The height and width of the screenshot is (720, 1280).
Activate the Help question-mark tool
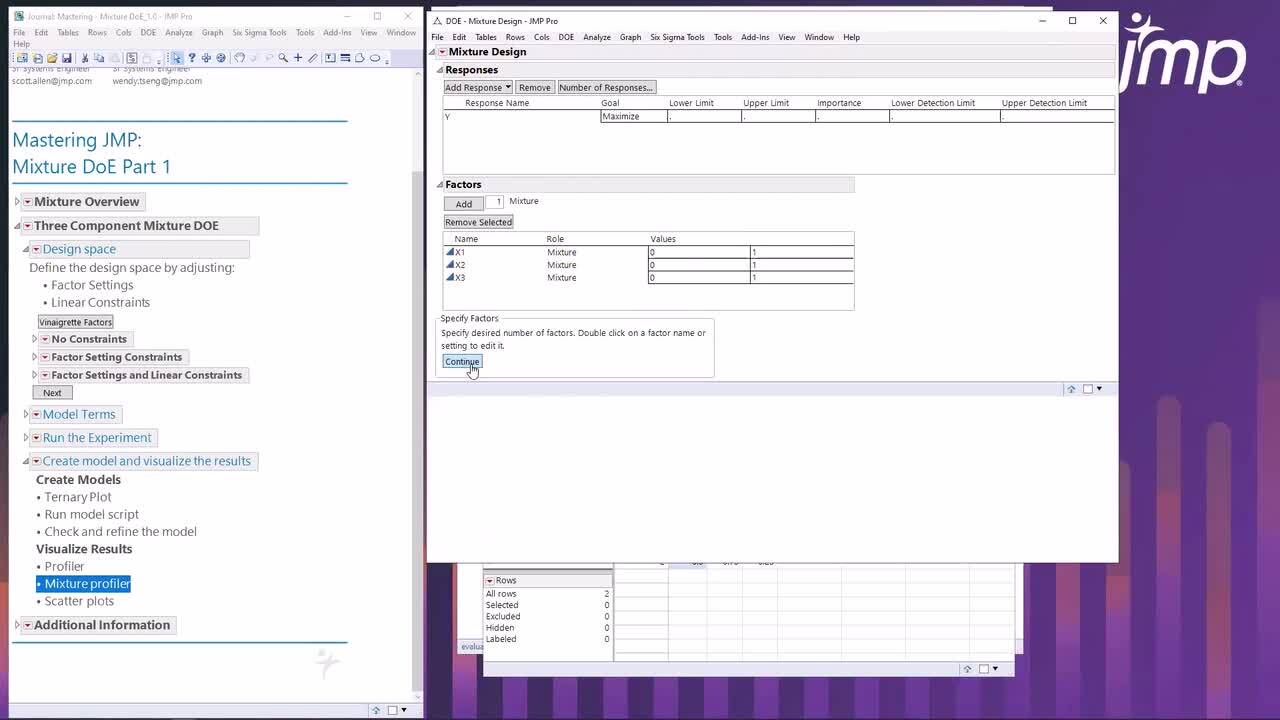pyautogui.click(x=191, y=58)
